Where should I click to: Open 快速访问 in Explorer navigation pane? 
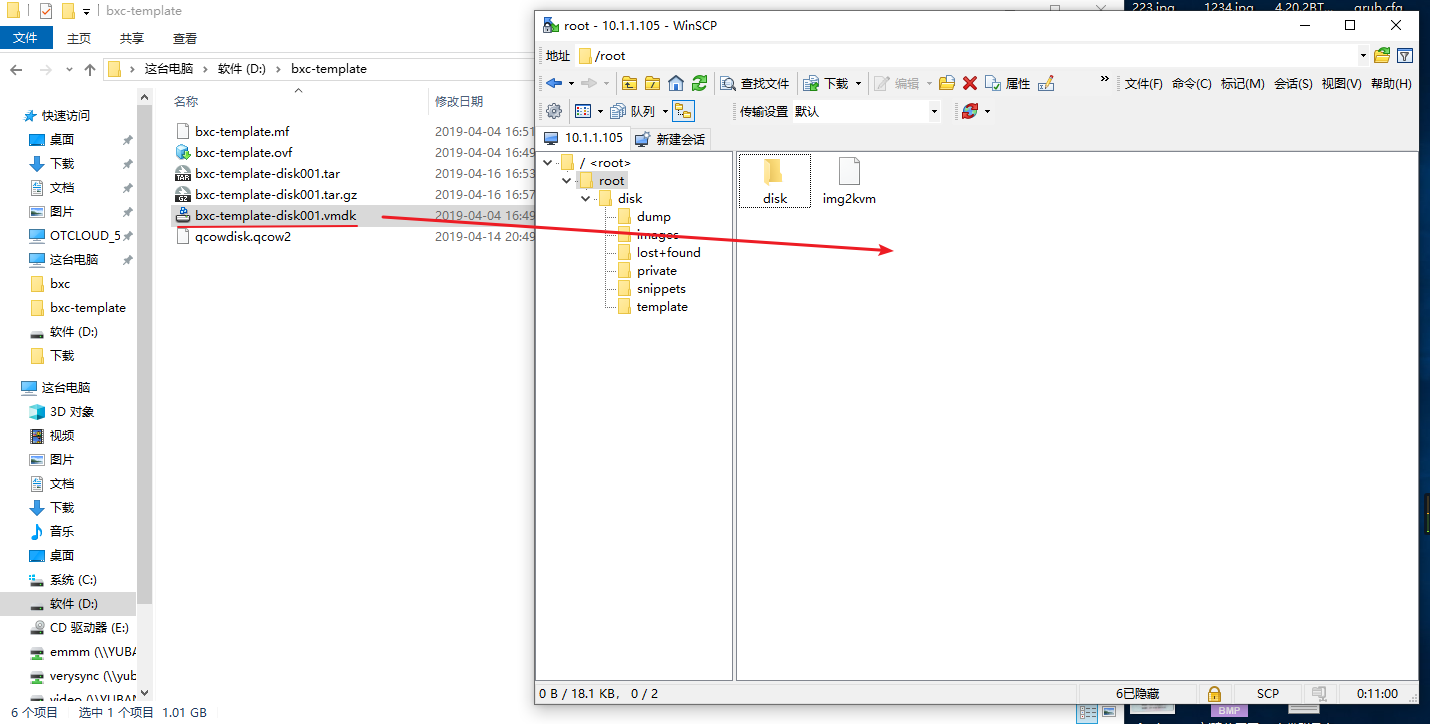(65, 115)
